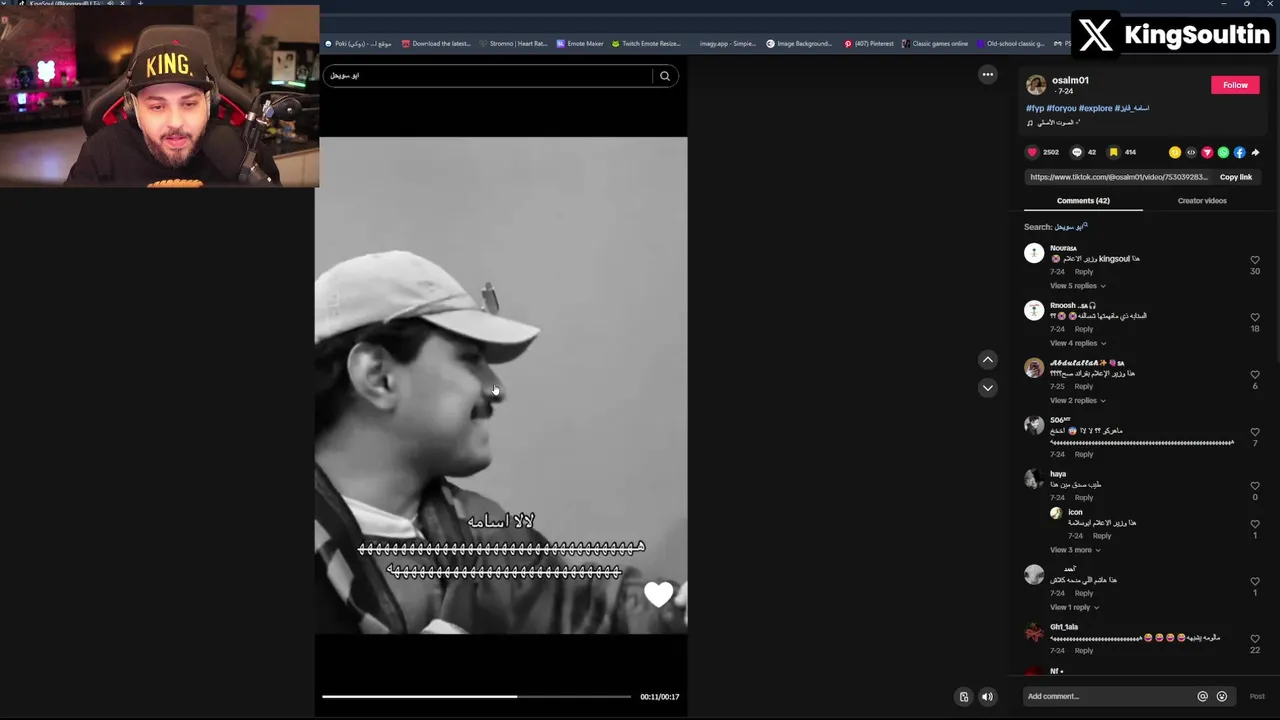Click the osalm01 profile avatar

pyautogui.click(x=1036, y=85)
